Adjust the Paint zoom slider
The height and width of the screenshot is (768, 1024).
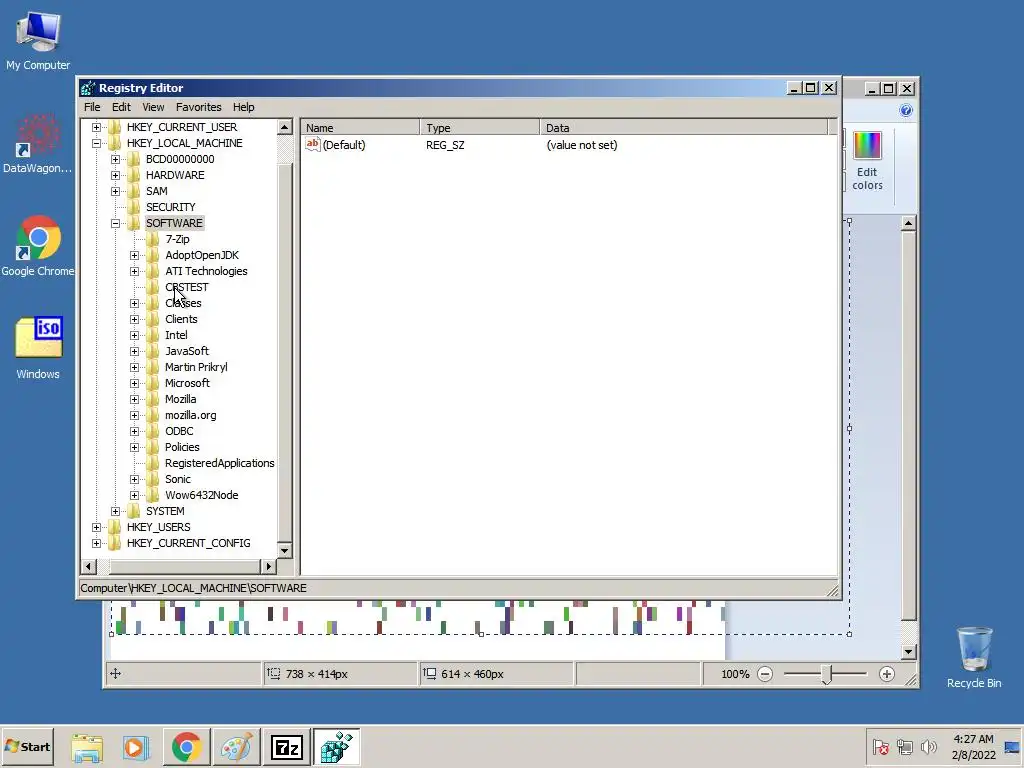pos(826,674)
